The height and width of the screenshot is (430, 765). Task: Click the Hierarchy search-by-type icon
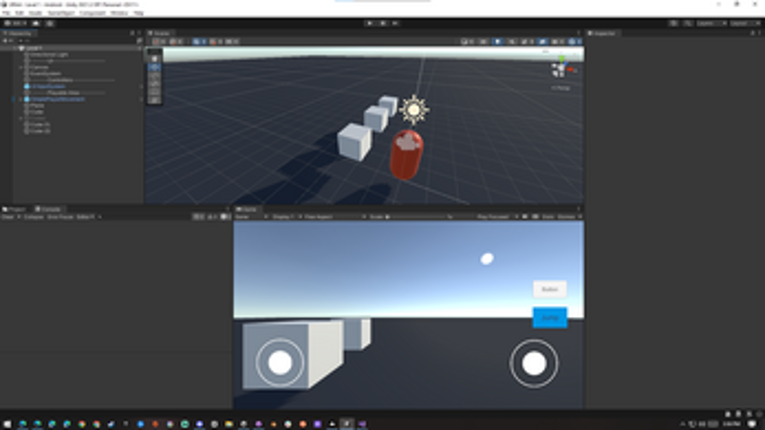click(x=140, y=41)
